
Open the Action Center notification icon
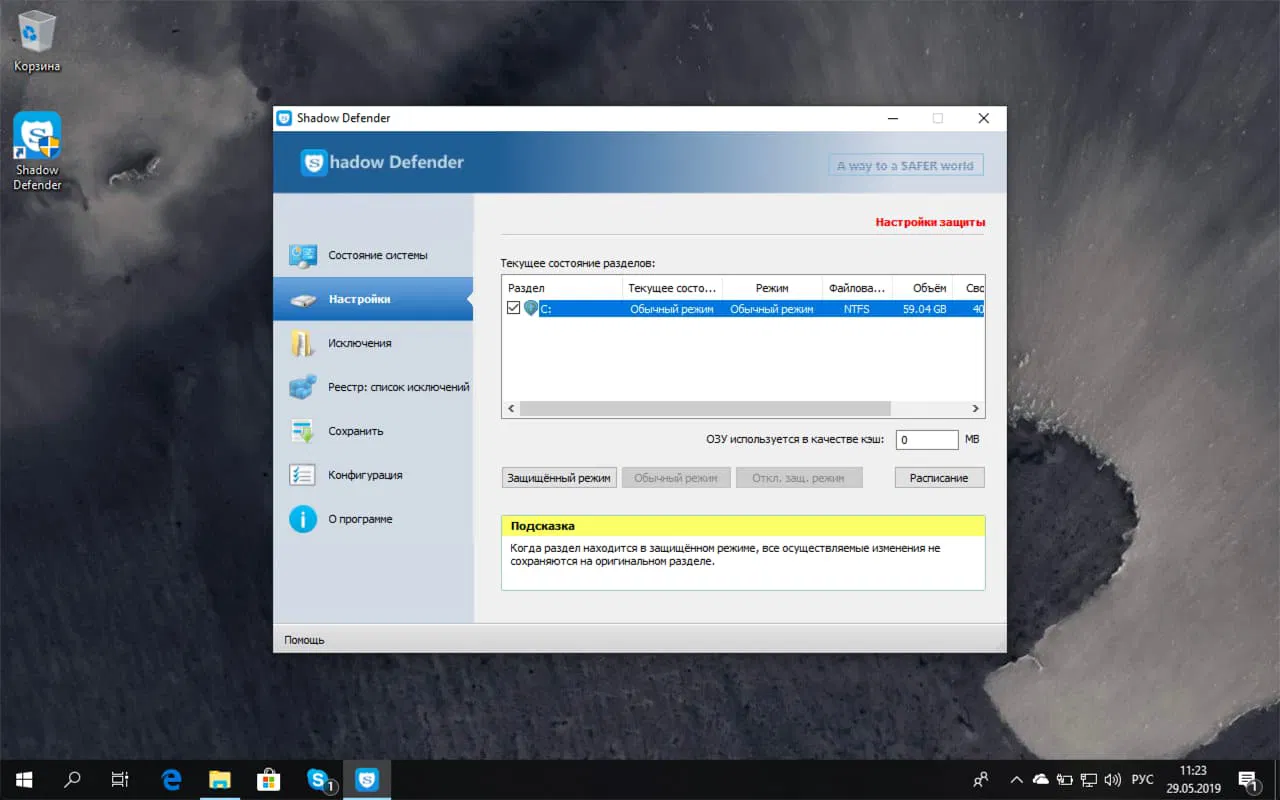pos(1248,779)
